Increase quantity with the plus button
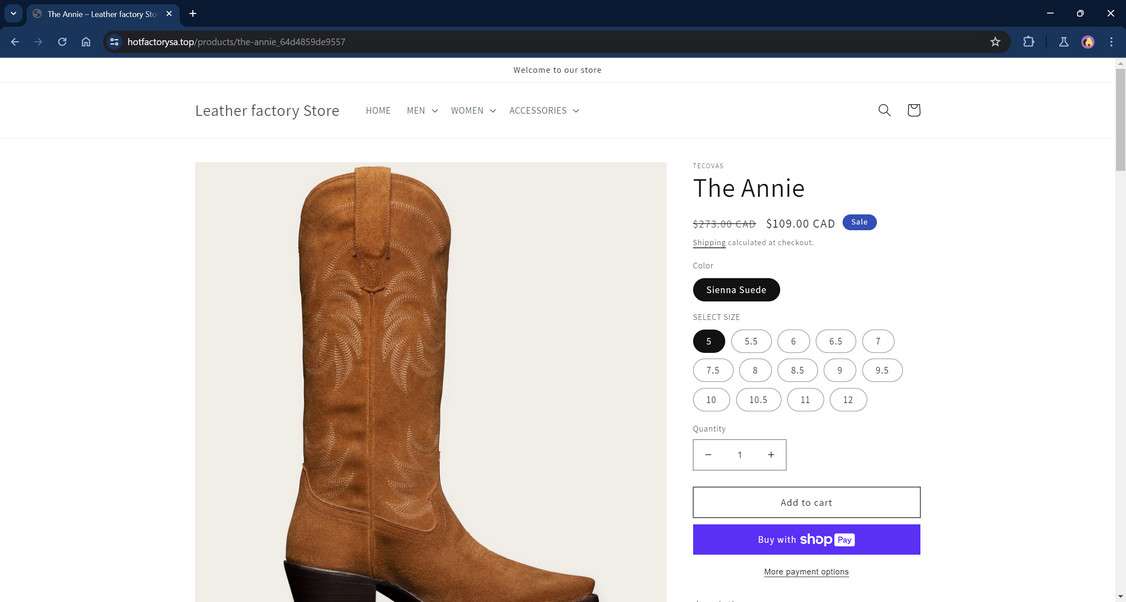Screen dimensions: 1126x602 click(771, 455)
